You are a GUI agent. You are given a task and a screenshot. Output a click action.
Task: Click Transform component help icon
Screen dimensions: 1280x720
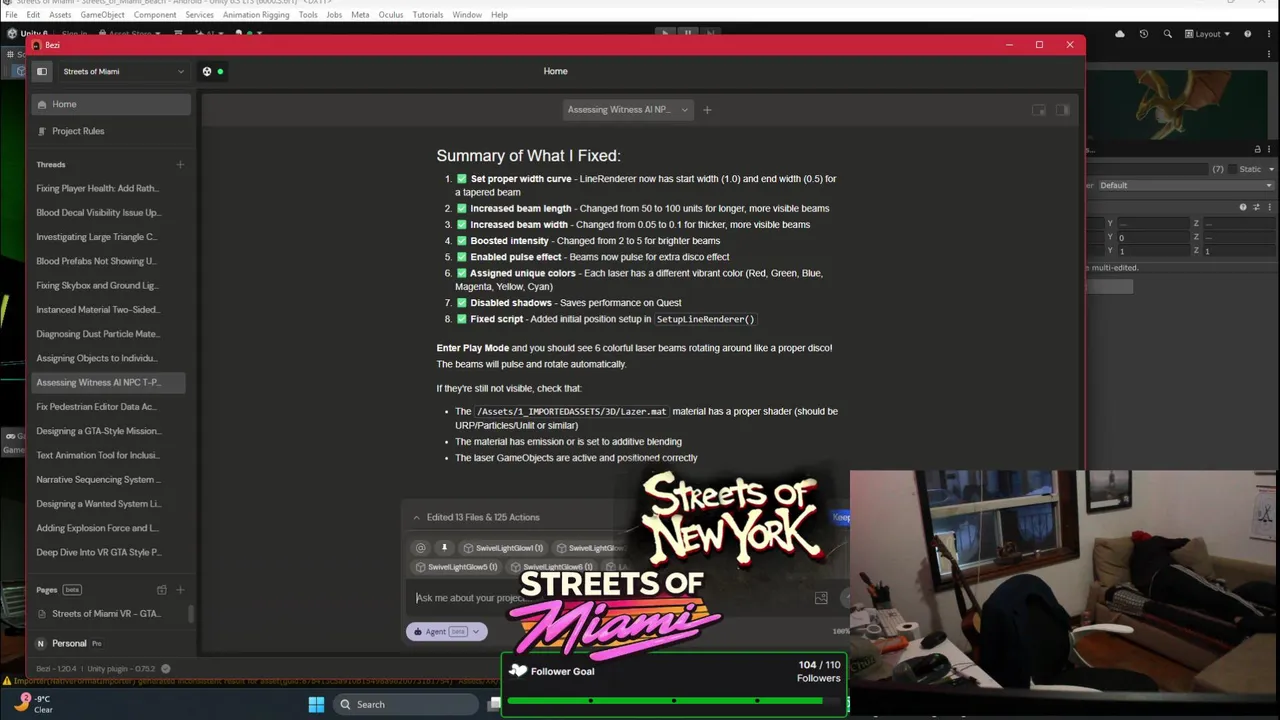coord(1243,207)
